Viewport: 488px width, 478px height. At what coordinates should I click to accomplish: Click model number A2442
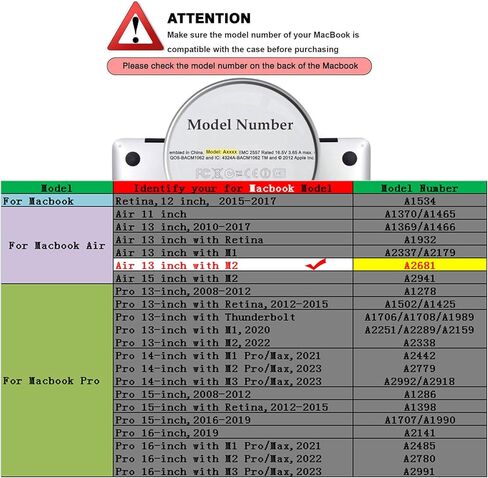[x=419, y=355]
